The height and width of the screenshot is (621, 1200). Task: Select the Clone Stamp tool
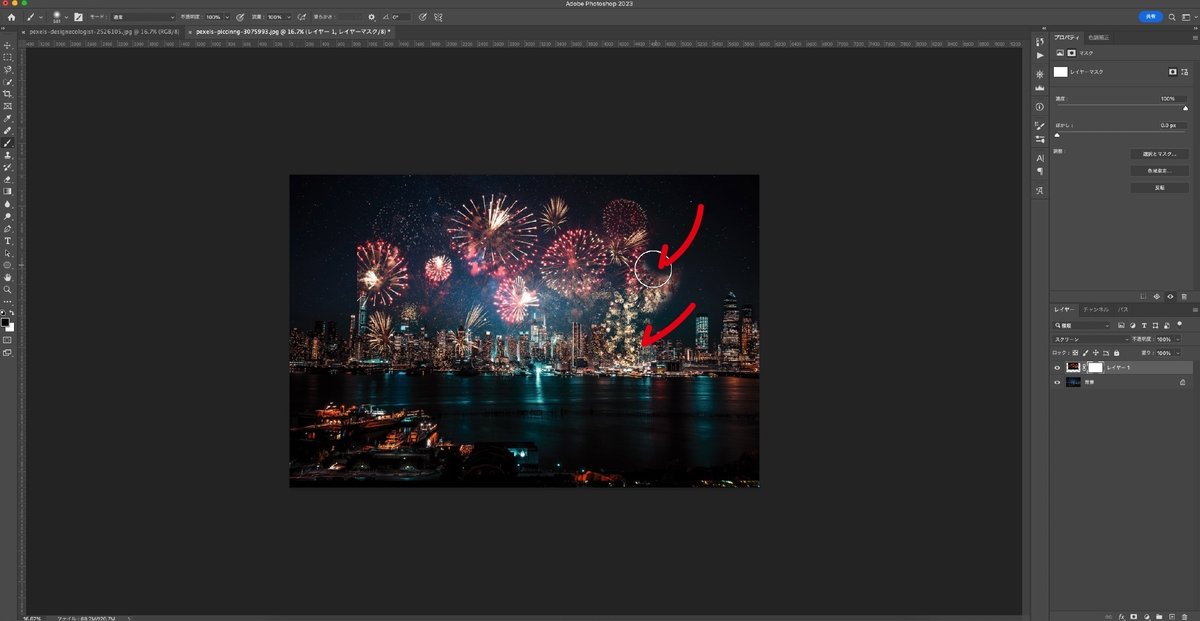8,155
